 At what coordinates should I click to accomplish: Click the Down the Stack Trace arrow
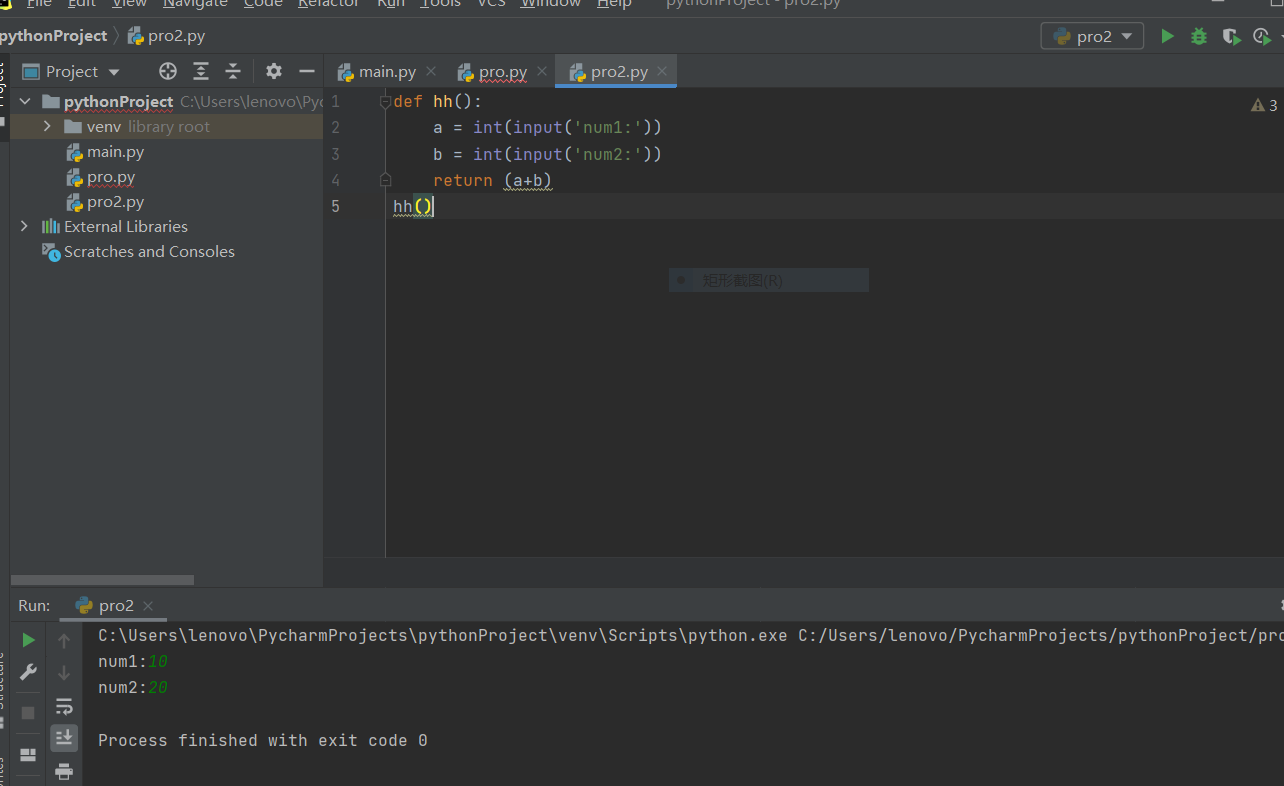coord(64,672)
